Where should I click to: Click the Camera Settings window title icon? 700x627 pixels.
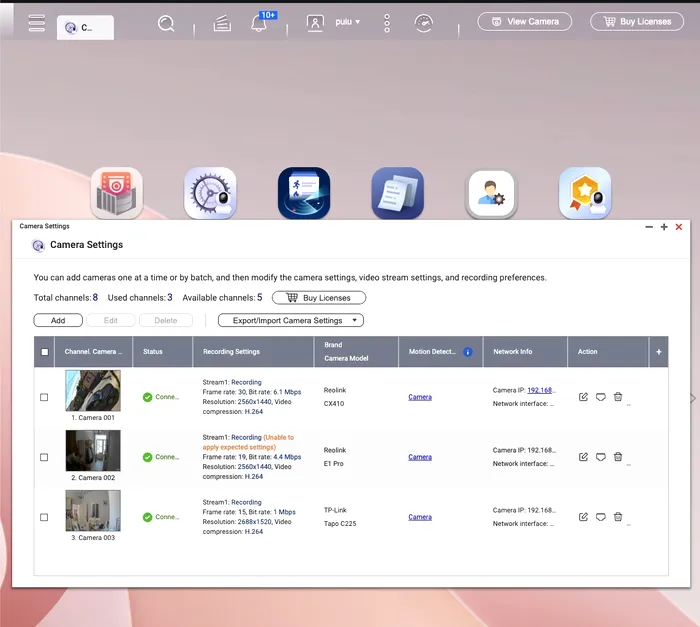tap(38, 245)
